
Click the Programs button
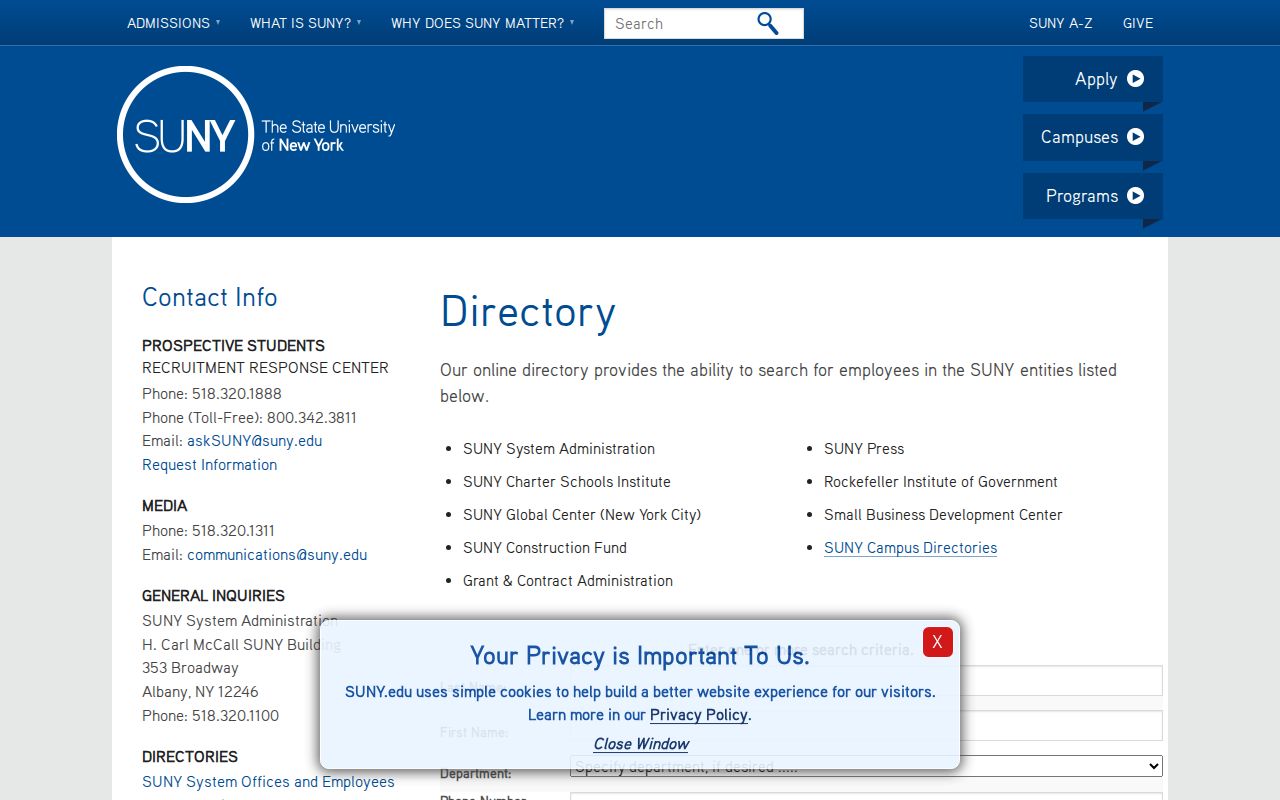(1092, 196)
